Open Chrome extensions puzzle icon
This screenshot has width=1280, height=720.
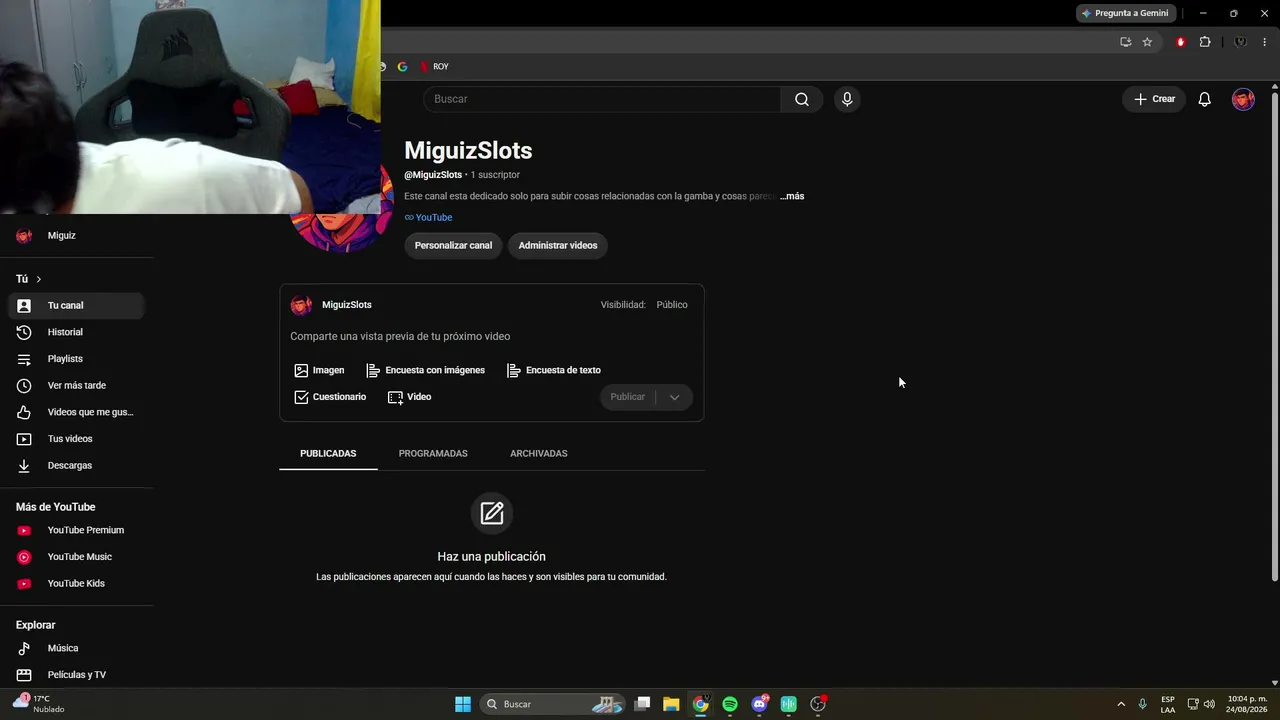1205,42
